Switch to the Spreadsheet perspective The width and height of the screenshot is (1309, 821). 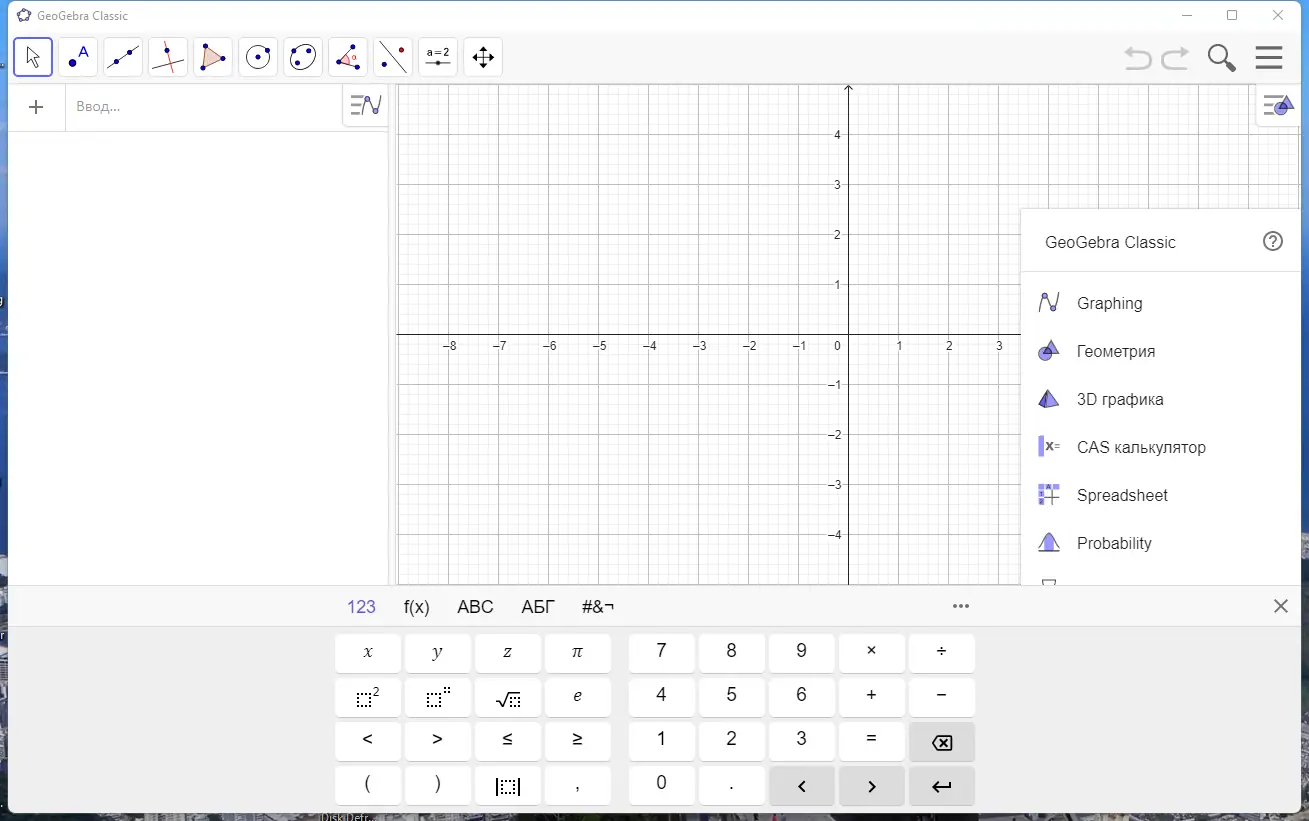(x=1160, y=495)
